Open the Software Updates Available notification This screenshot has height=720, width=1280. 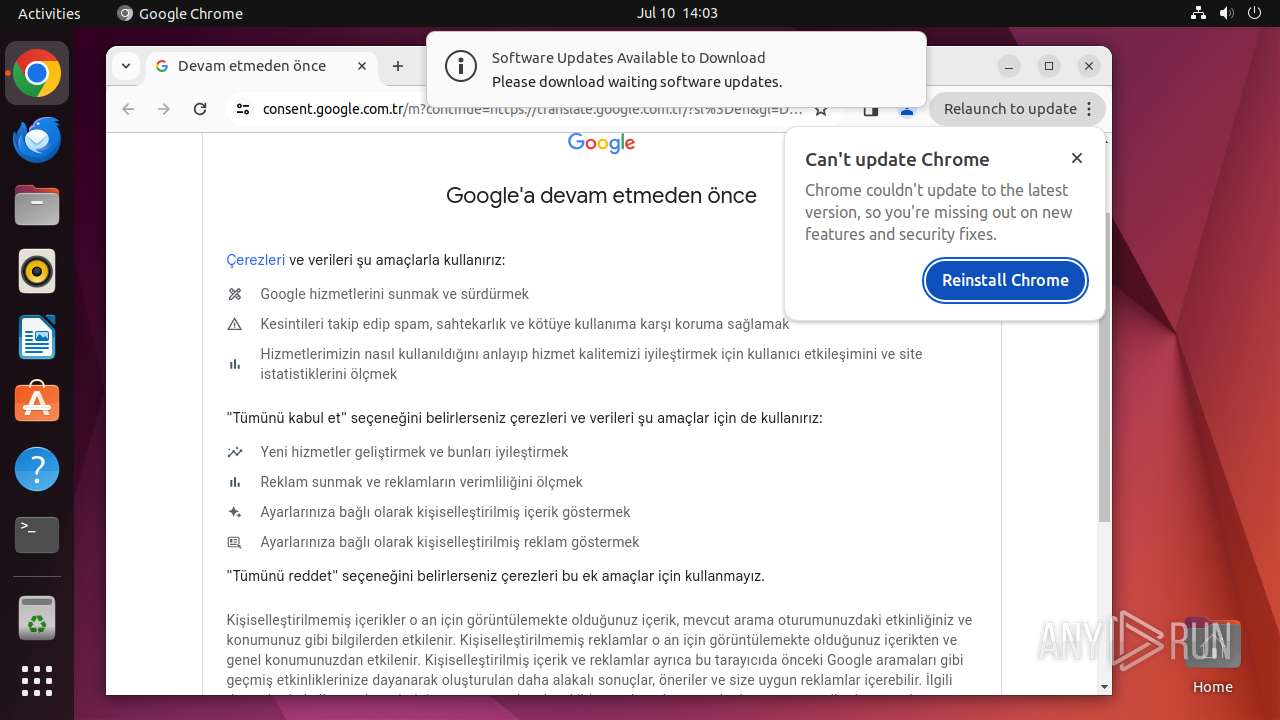(x=676, y=69)
